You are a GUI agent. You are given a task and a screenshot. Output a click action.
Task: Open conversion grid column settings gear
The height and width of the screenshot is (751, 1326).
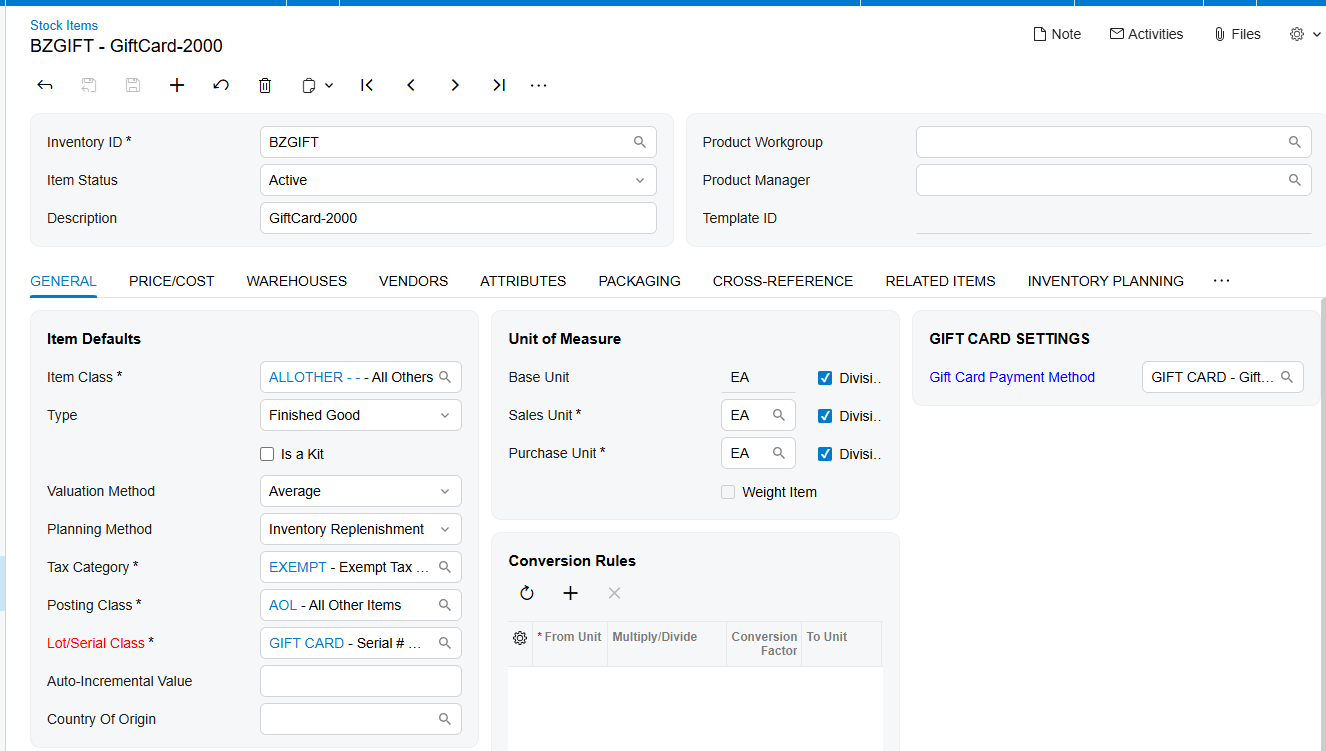click(520, 638)
